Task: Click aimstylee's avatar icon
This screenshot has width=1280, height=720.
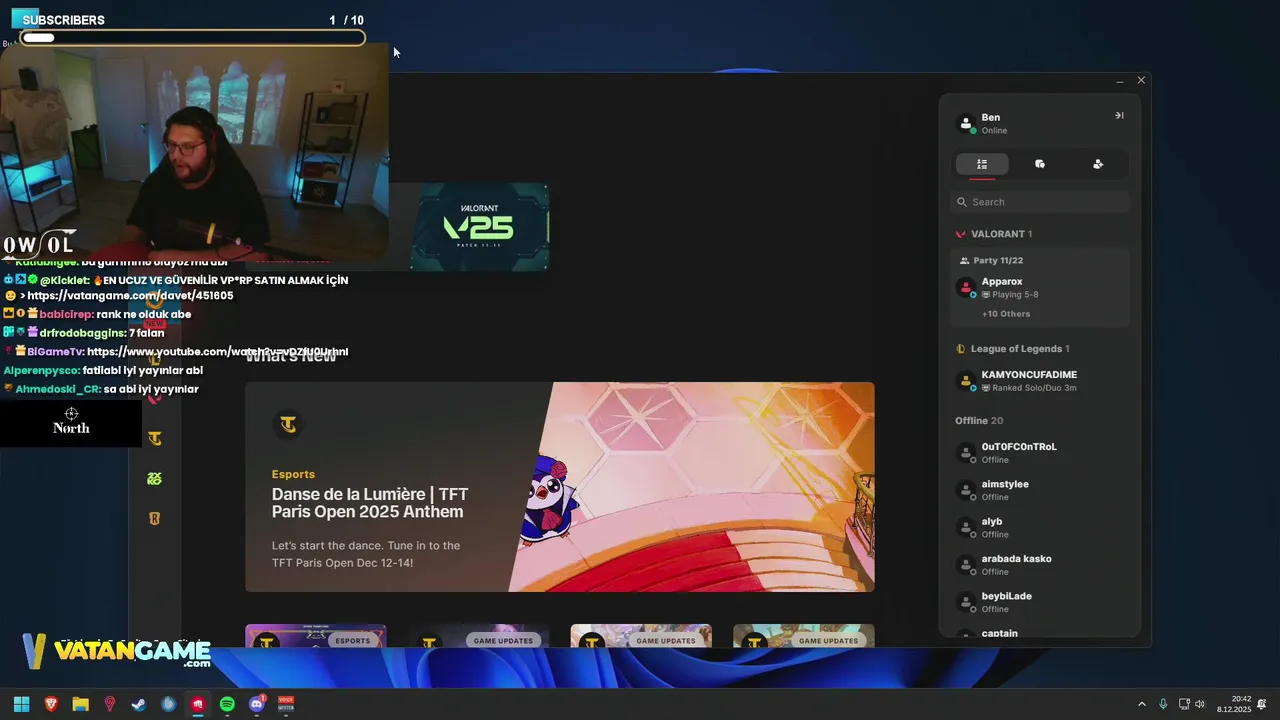Action: pyautogui.click(x=966, y=490)
